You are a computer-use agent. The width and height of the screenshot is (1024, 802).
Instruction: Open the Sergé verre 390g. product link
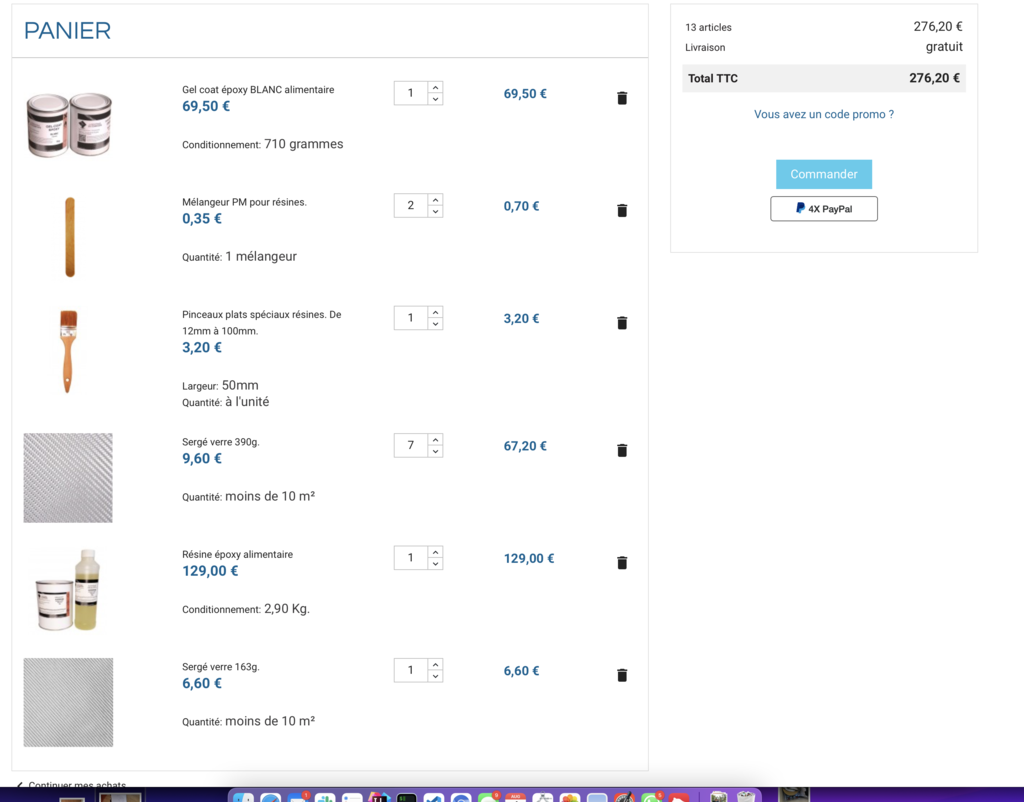pyautogui.click(x=221, y=441)
